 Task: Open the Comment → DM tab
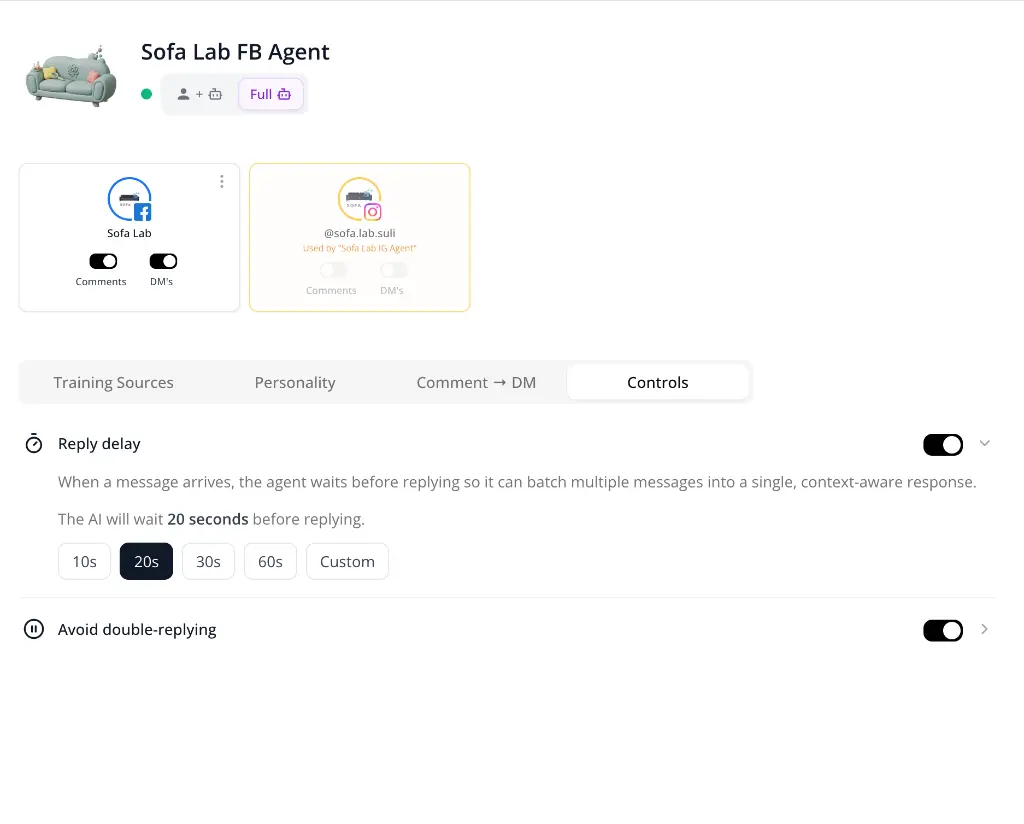point(476,382)
